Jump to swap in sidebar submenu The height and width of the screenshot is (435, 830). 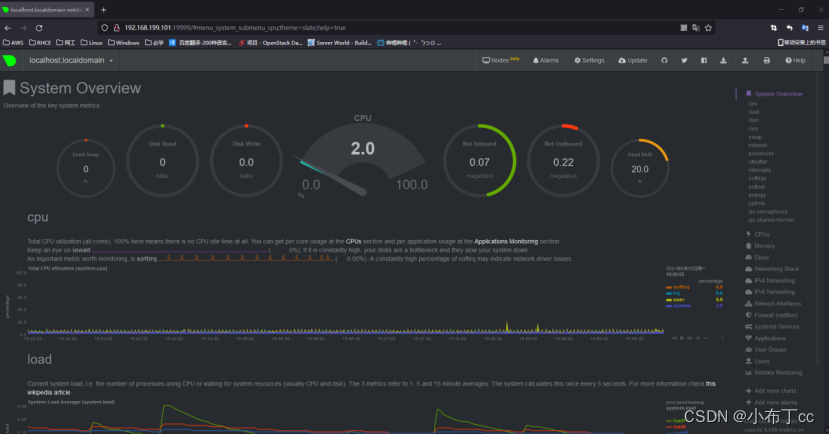pos(755,137)
